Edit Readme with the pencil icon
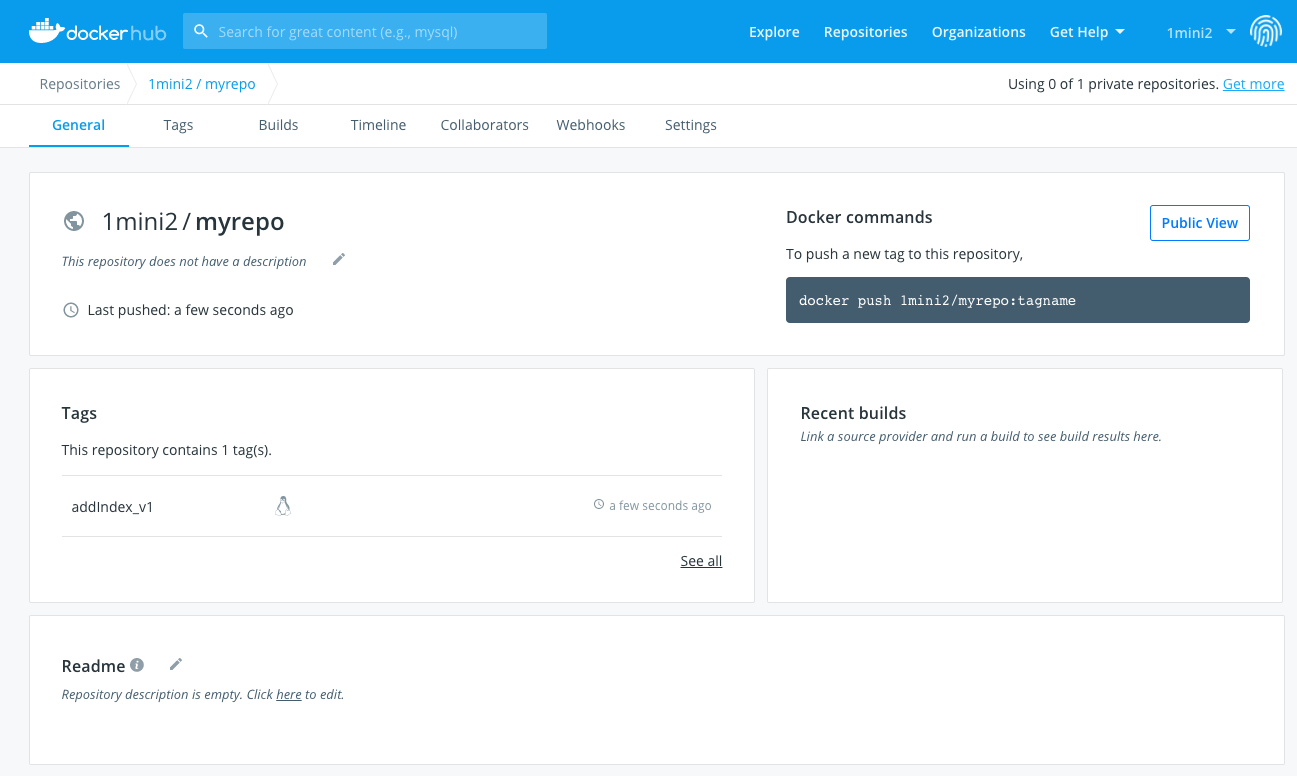The width and height of the screenshot is (1297, 776). point(176,664)
